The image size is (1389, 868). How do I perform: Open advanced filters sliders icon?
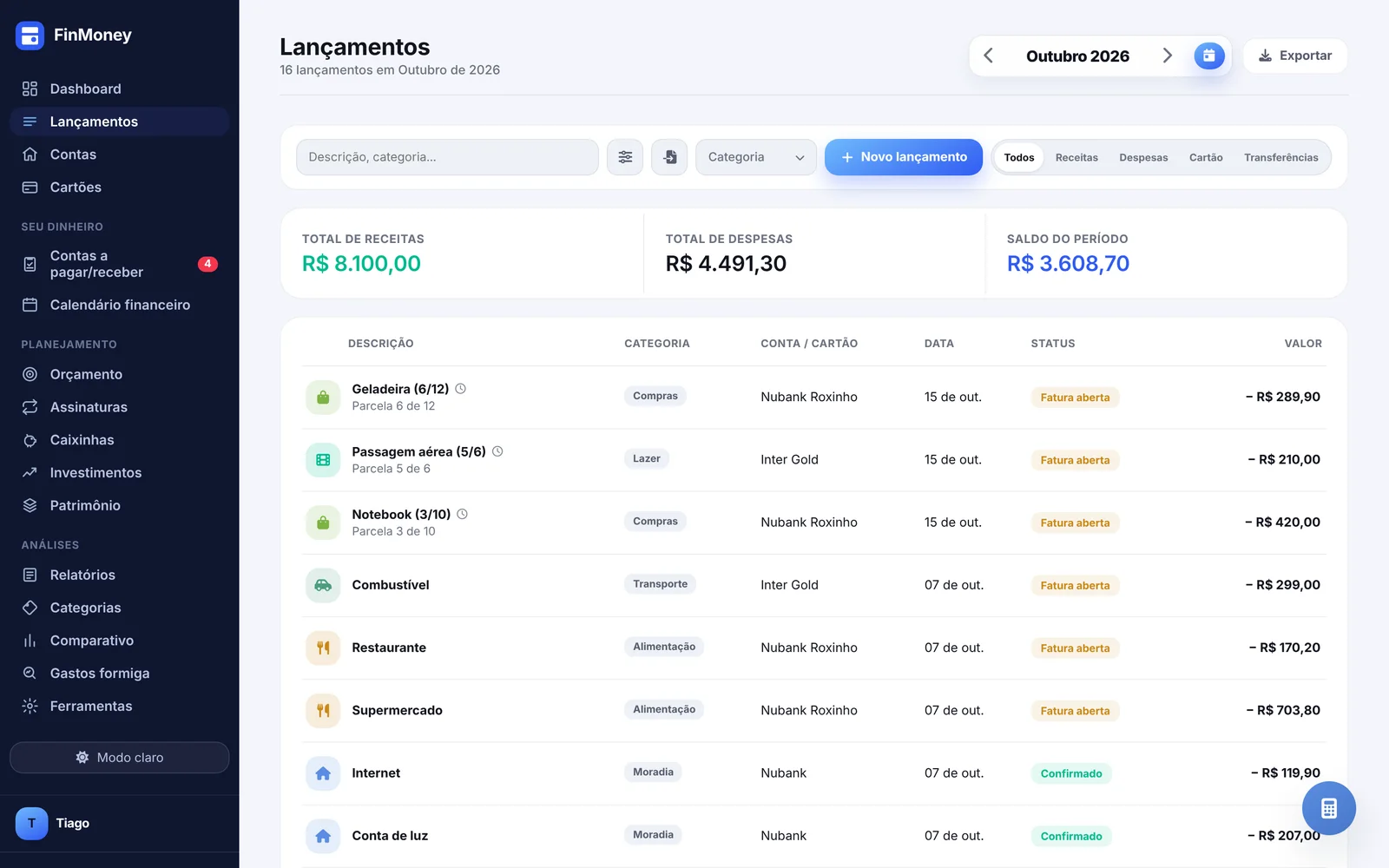tap(625, 157)
